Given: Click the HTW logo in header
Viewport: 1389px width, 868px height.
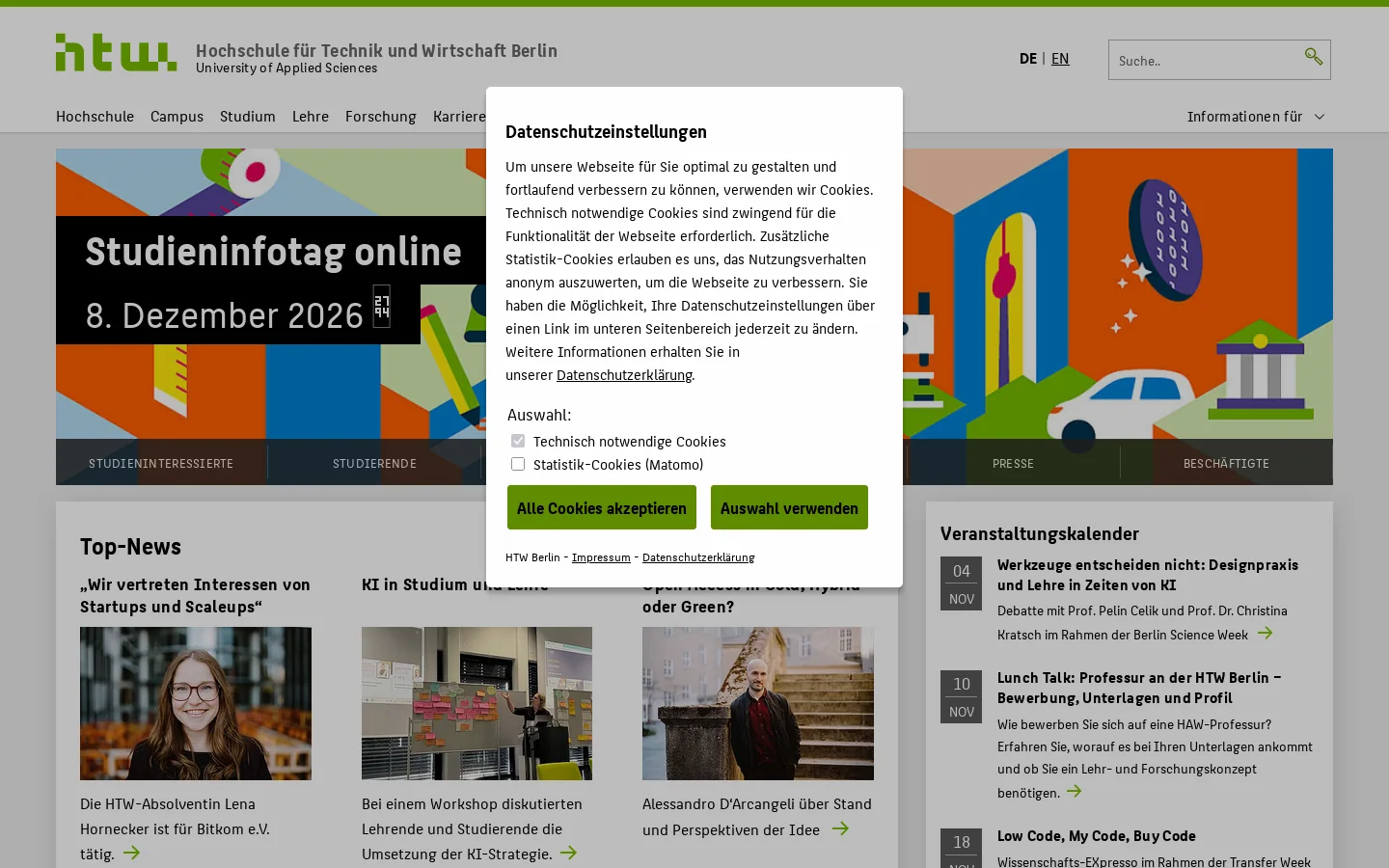Looking at the screenshot, I should [x=116, y=52].
